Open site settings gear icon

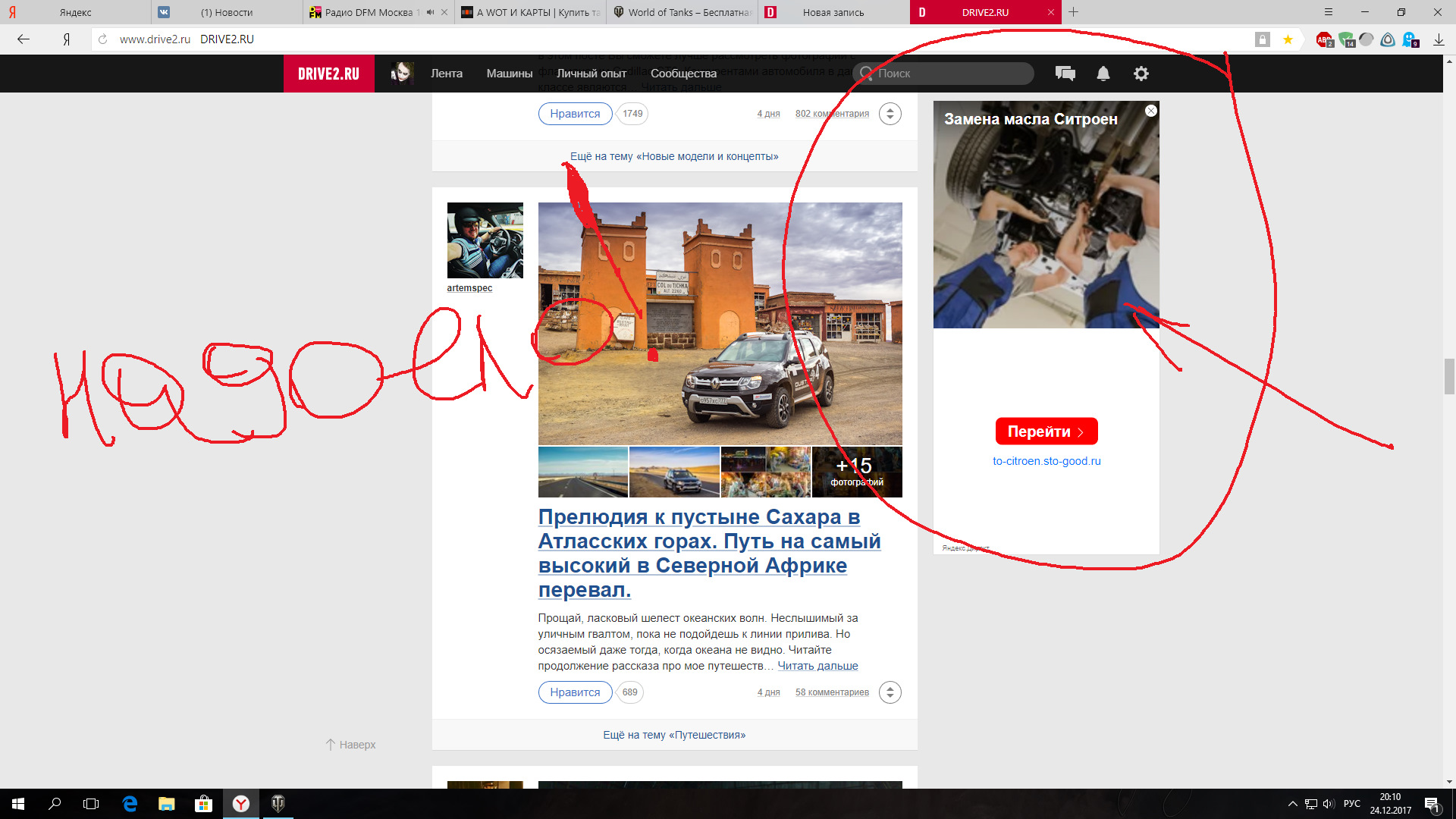tap(1141, 74)
